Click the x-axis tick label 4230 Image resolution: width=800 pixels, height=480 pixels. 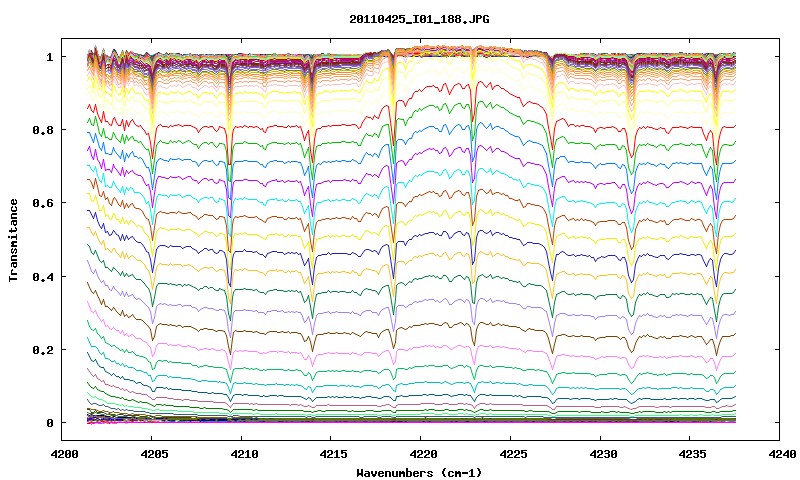(603, 454)
